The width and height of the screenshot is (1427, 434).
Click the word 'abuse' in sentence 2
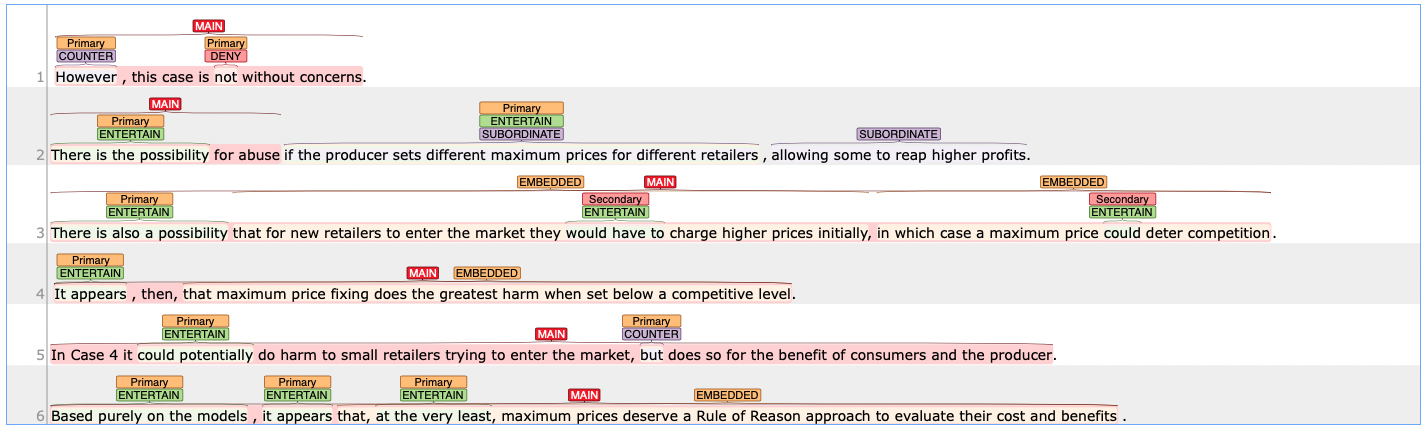[x=259, y=155]
